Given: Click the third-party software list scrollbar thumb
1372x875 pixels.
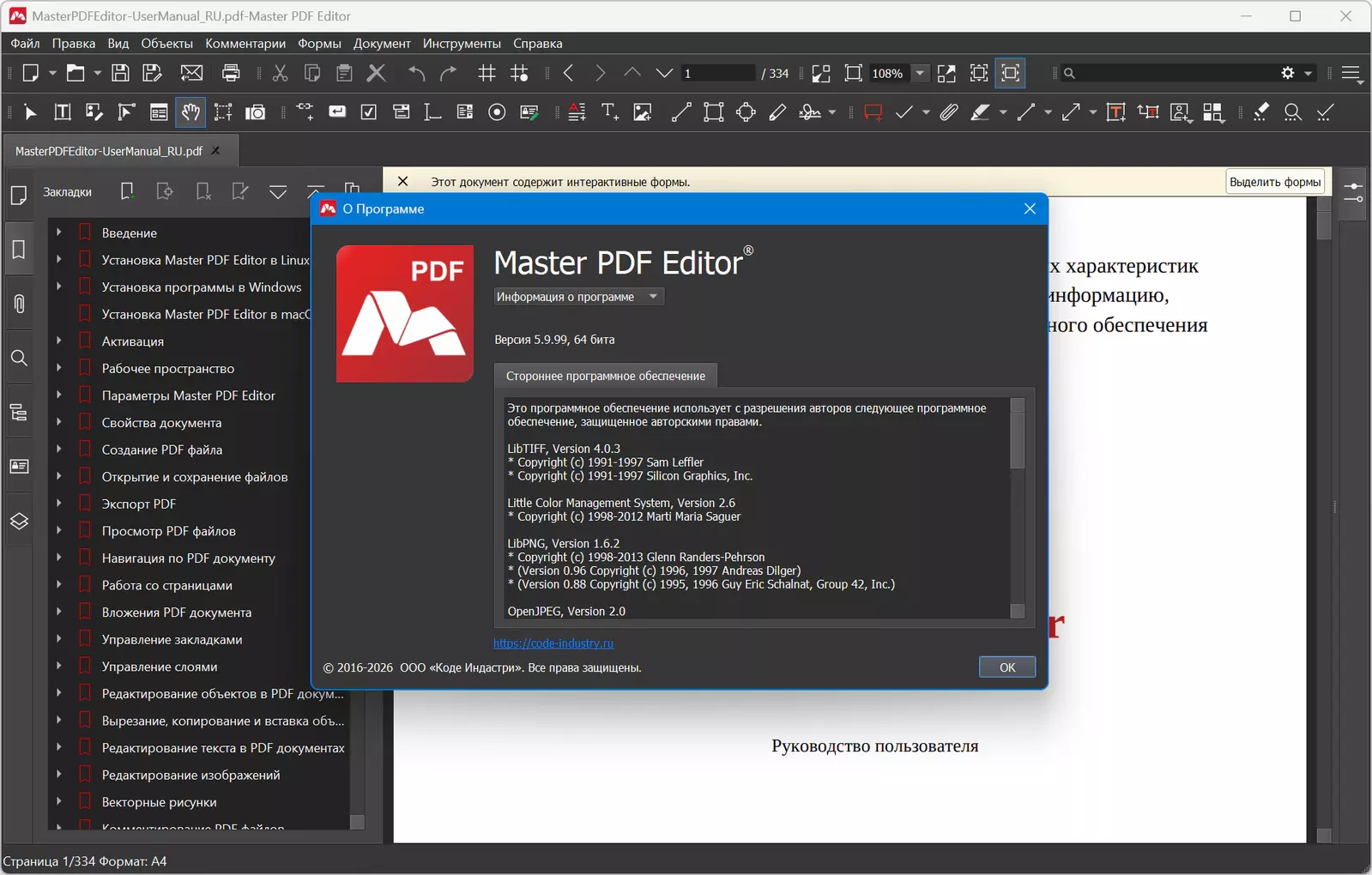Looking at the screenshot, I should click(x=1018, y=442).
